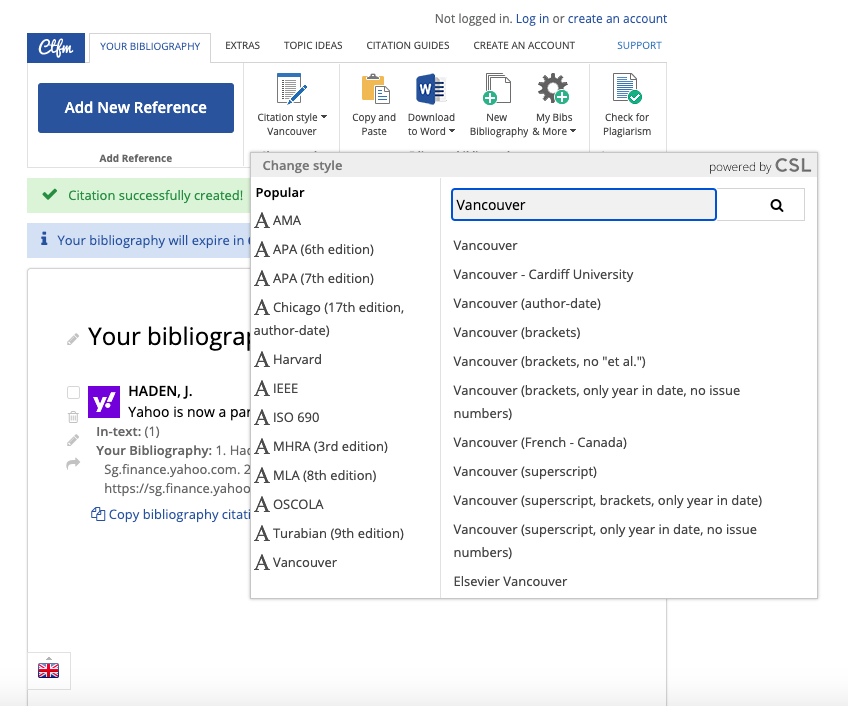Viewport: 848px width, 706px height.
Task: Click the Check for Plagiarism icon
Action: click(627, 88)
